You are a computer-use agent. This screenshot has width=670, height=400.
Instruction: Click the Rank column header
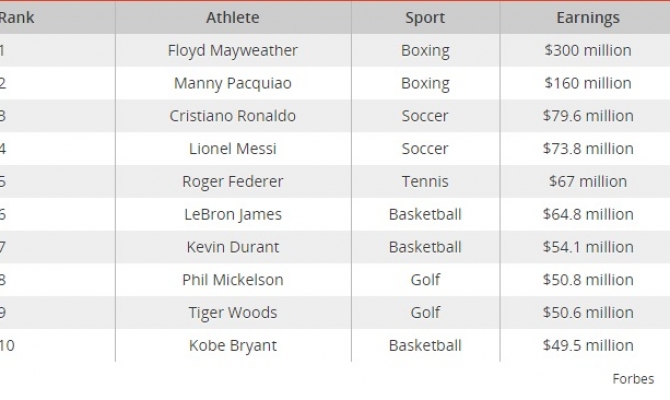(17, 17)
